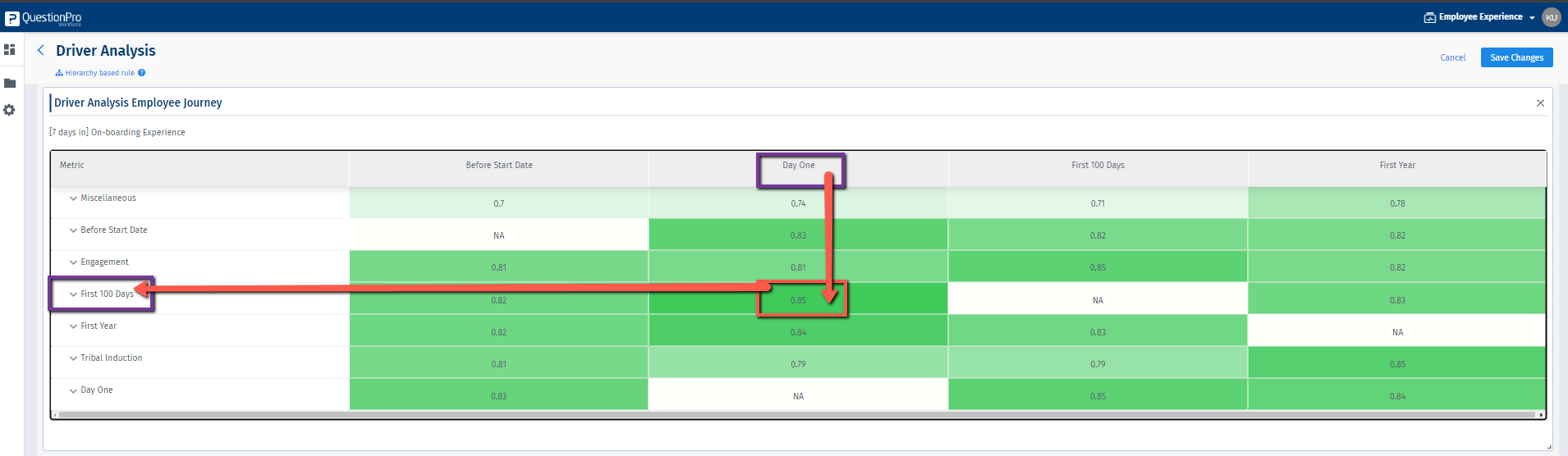
Task: Open the settings gear icon in sidebar
Action: tap(9, 110)
